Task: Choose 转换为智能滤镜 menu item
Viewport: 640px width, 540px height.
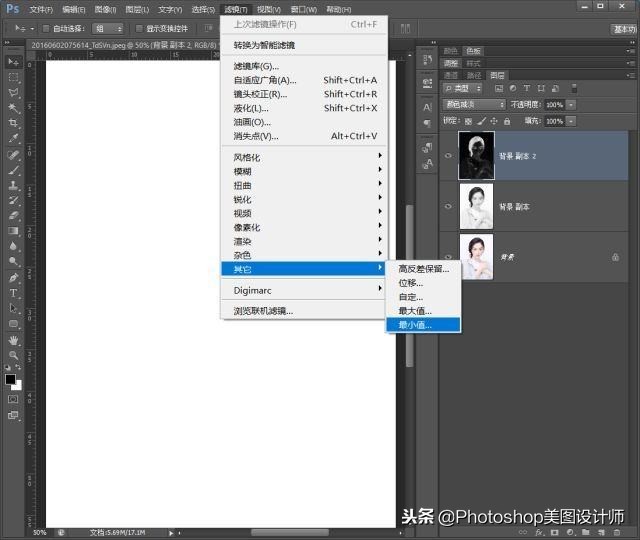Action: click(x=304, y=45)
